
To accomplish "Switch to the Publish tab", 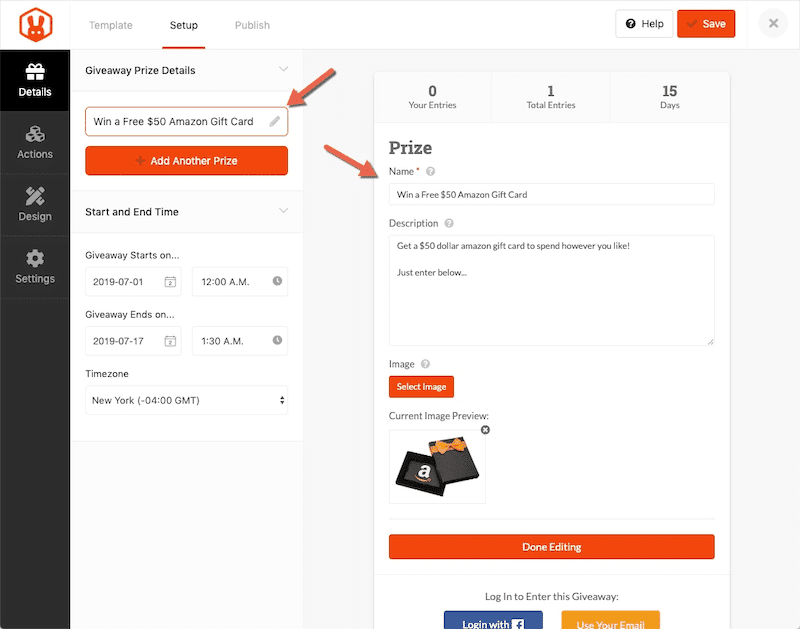I will point(252,25).
